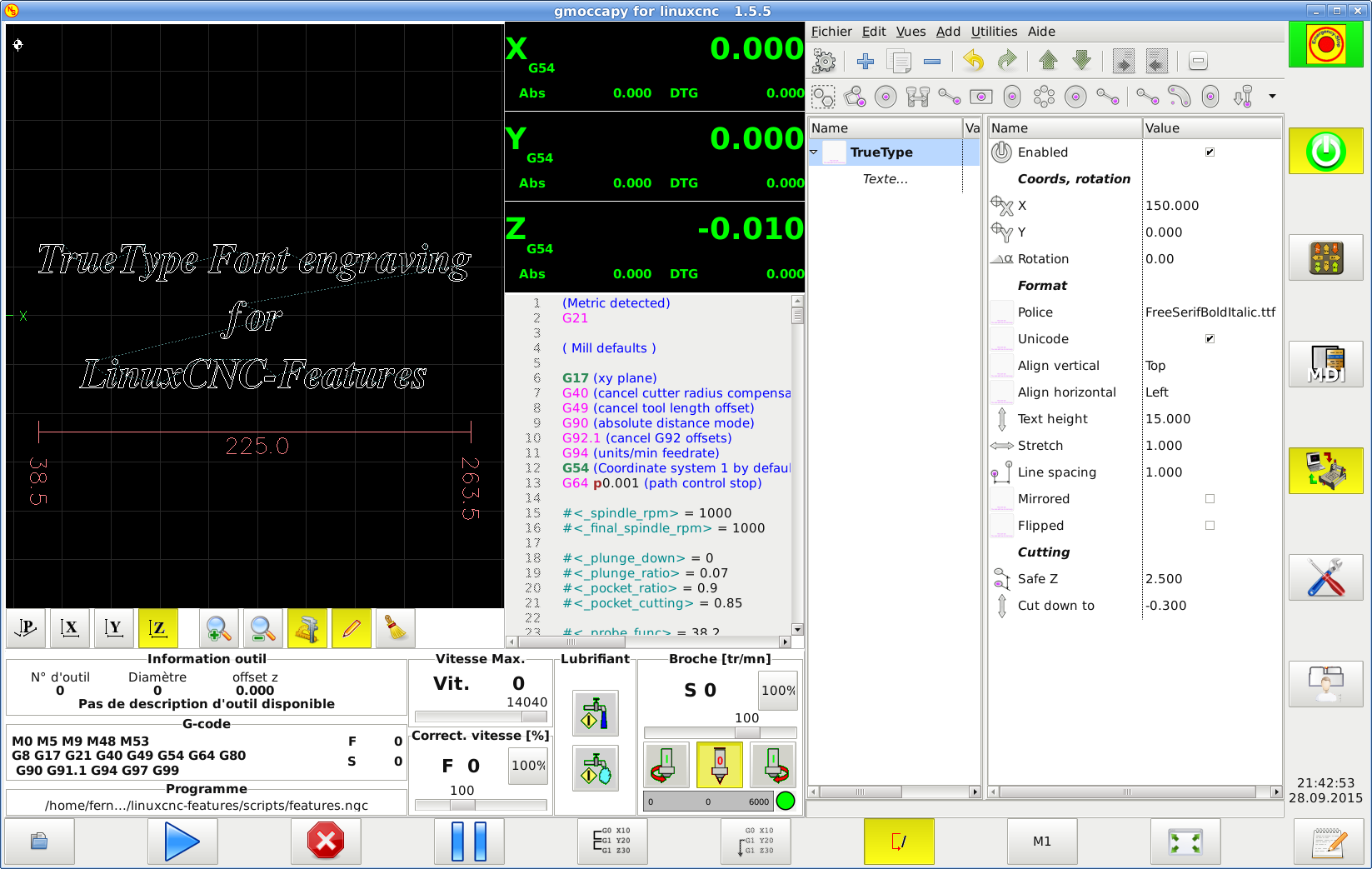This screenshot has width=1372, height=869.
Task: Zoom in the toolpath preview
Action: [219, 628]
